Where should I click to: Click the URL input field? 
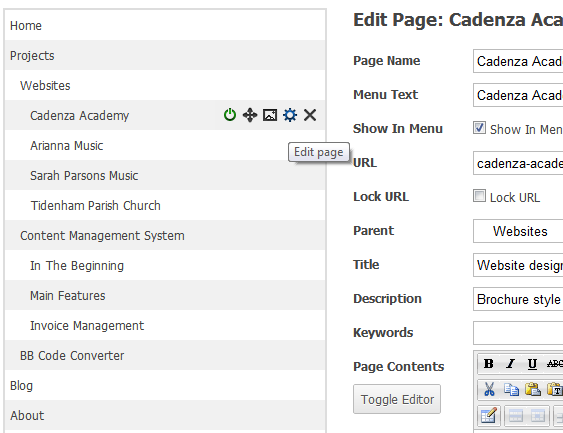pyautogui.click(x=518, y=163)
